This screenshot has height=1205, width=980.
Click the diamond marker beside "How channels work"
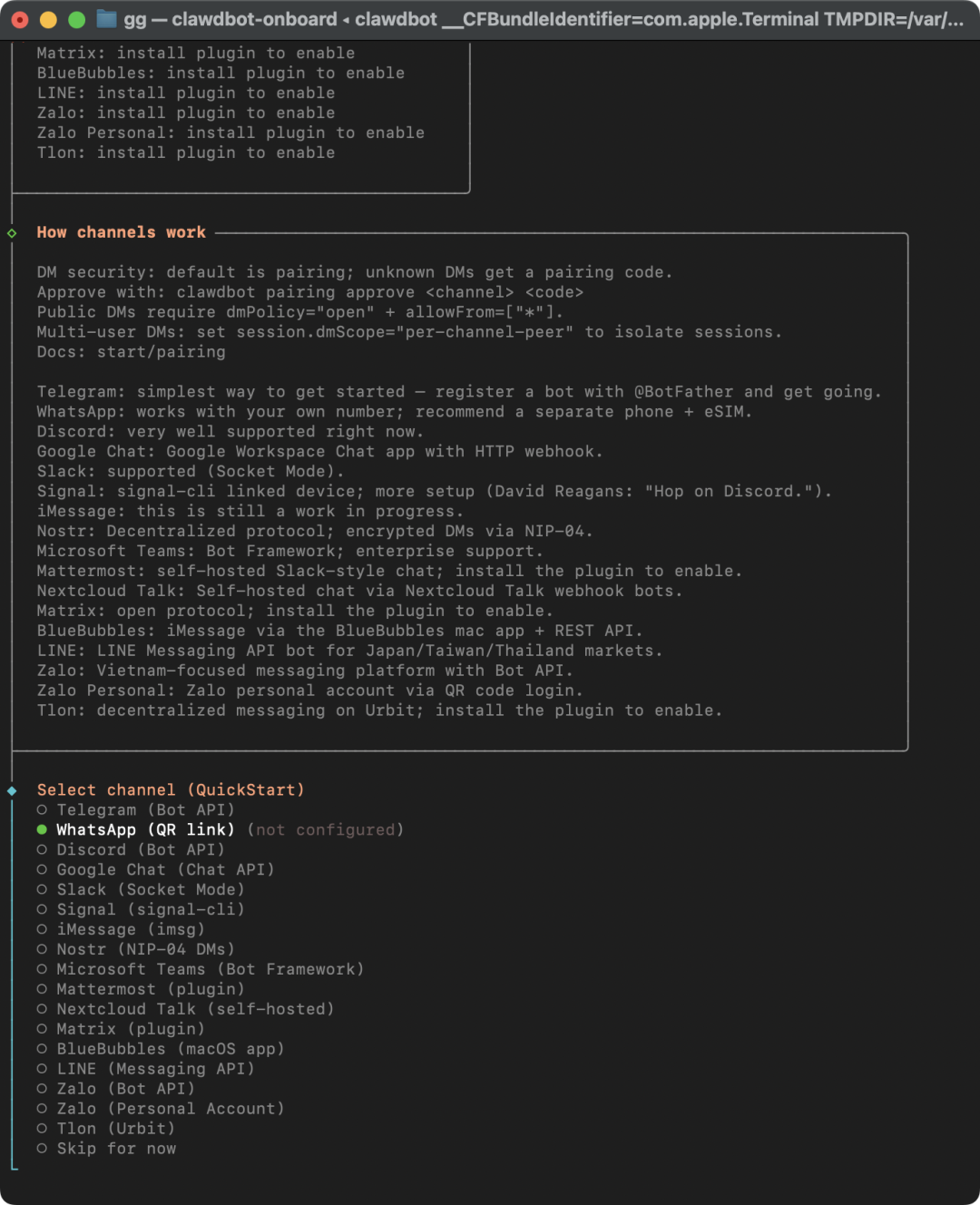[12, 233]
